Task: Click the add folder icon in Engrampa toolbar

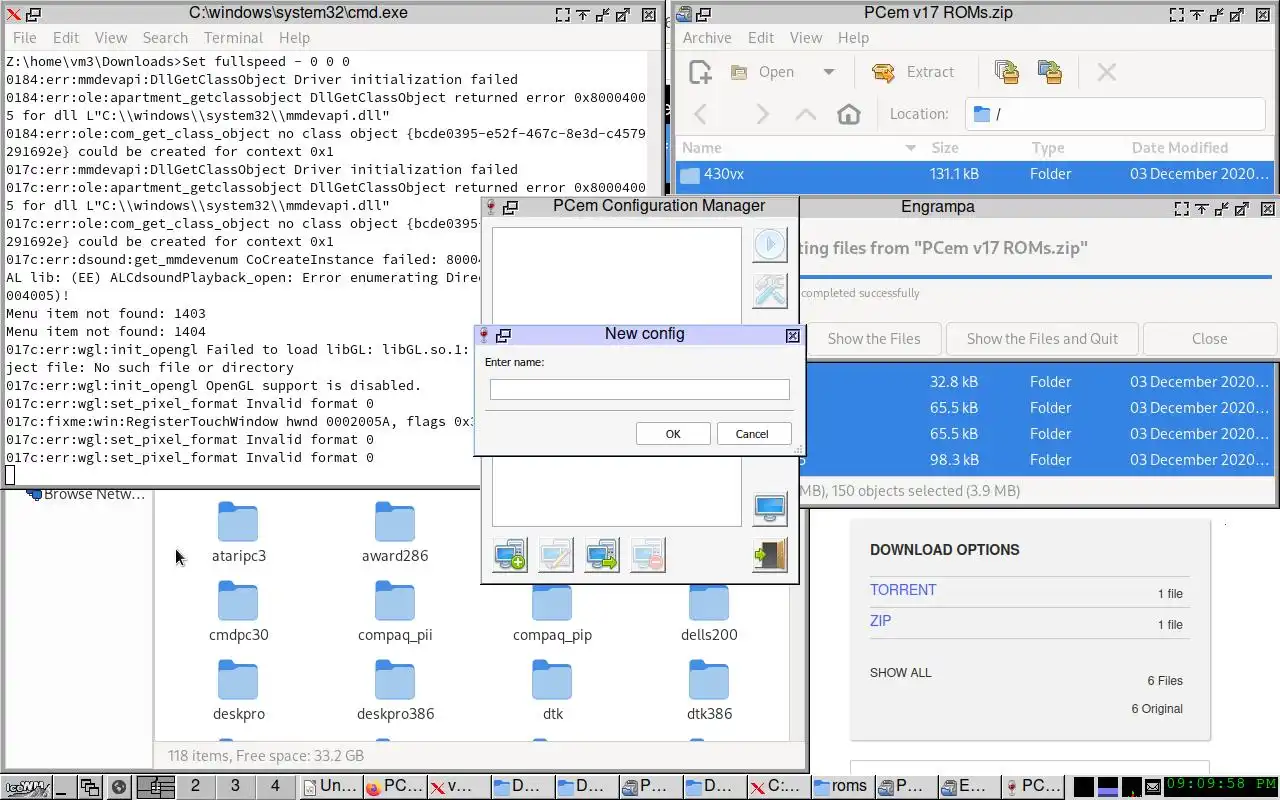Action: [x=1049, y=72]
